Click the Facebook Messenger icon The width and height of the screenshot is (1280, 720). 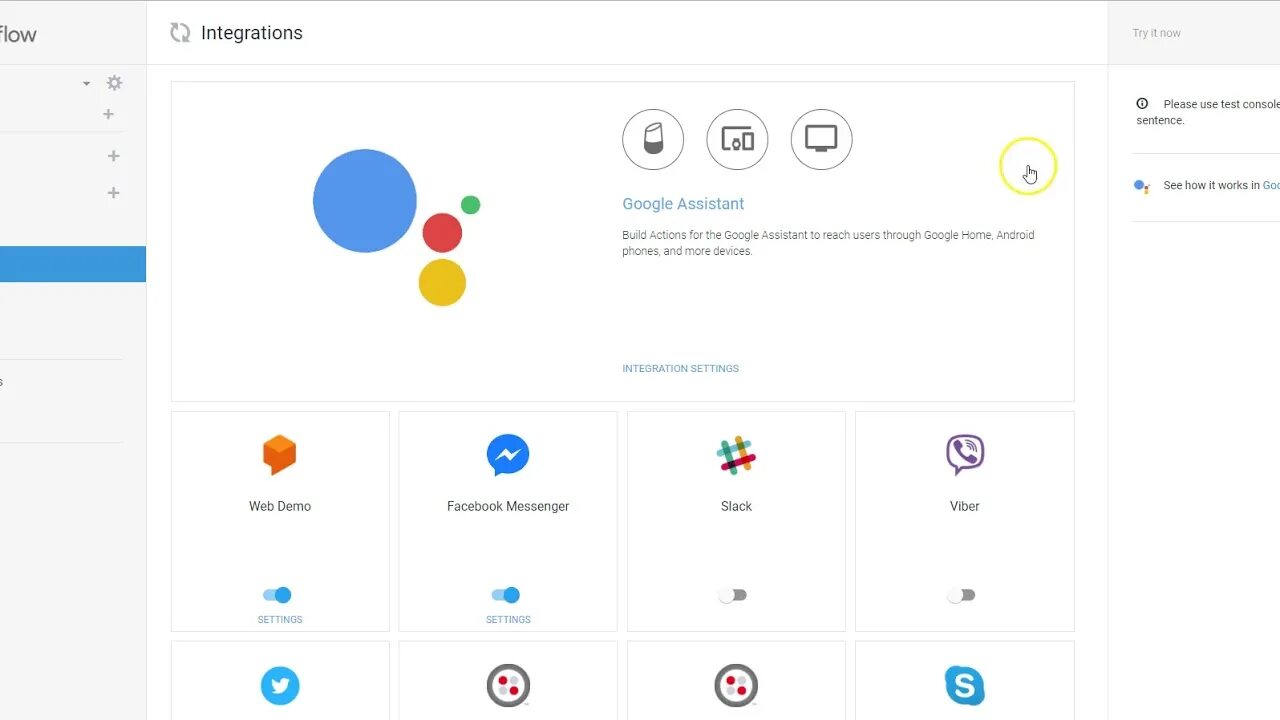click(x=508, y=455)
